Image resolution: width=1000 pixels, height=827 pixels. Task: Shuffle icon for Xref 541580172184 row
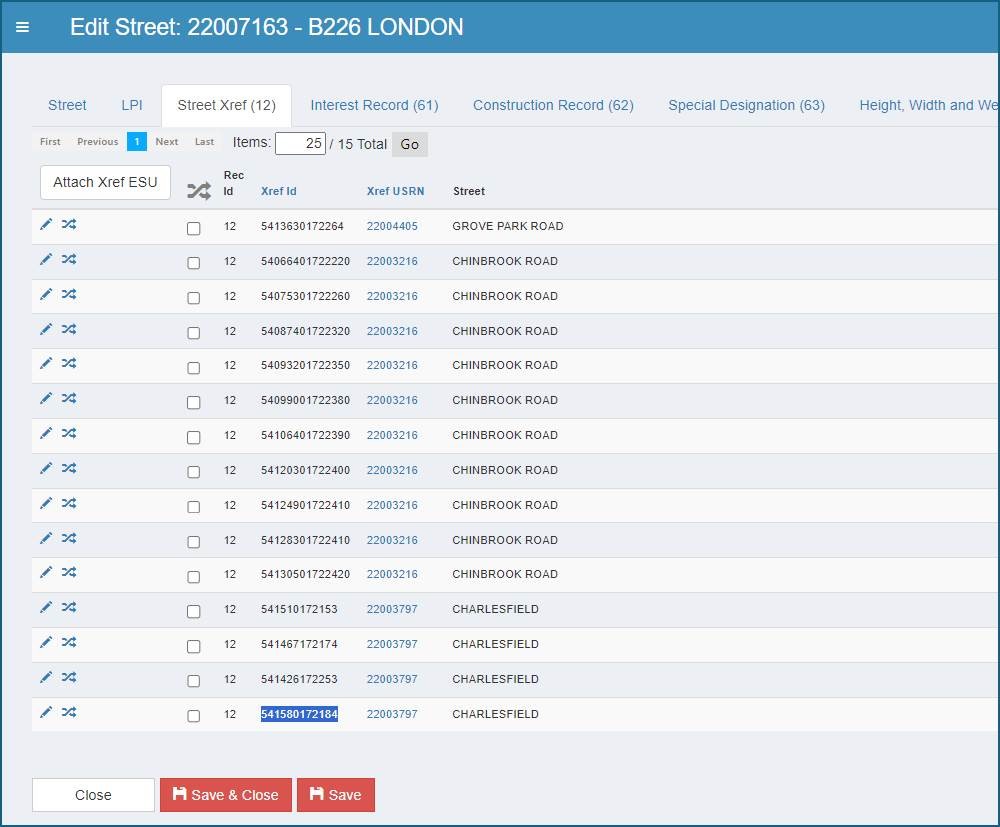click(x=69, y=712)
